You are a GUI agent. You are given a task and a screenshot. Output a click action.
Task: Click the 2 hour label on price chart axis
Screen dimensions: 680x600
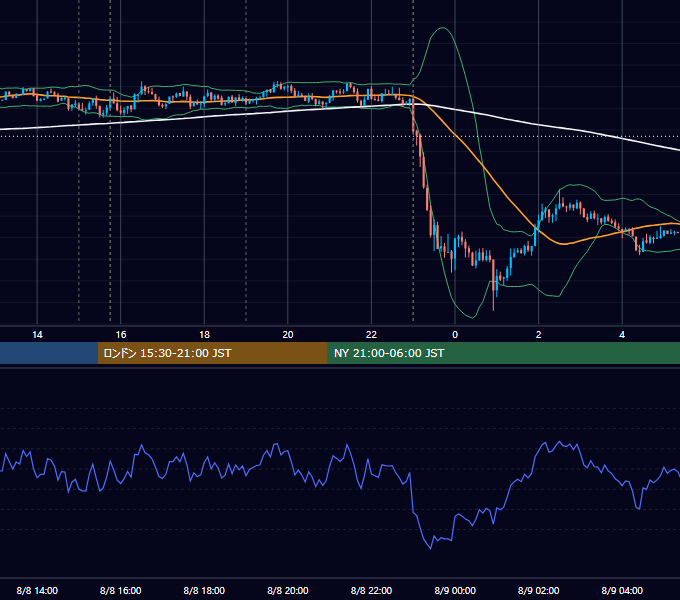539,335
